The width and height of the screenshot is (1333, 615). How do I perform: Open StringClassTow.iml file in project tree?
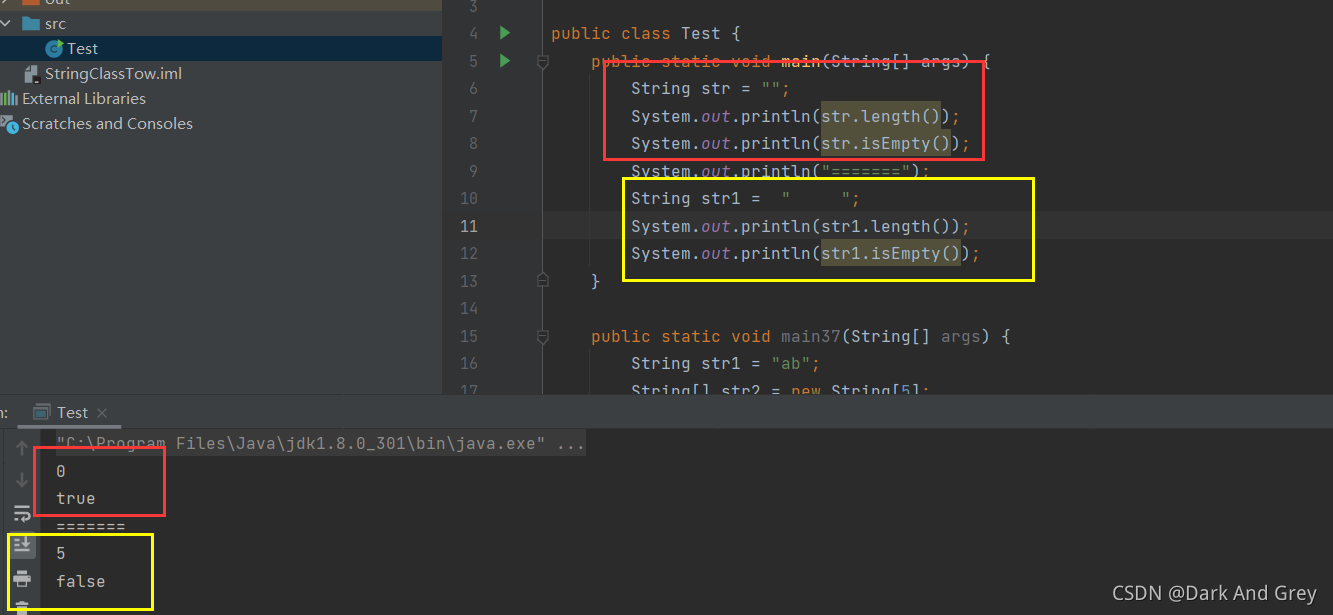pyautogui.click(x=113, y=73)
